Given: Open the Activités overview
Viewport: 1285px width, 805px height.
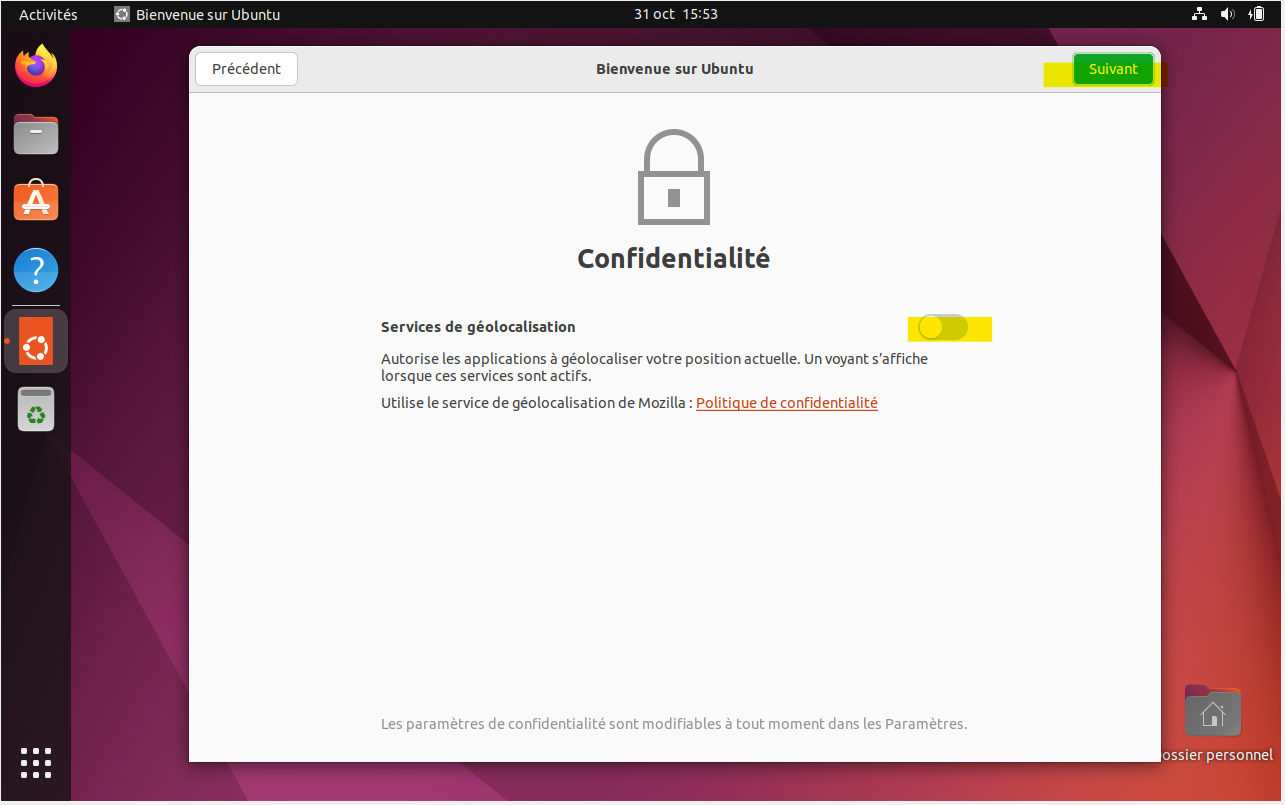Looking at the screenshot, I should [48, 14].
